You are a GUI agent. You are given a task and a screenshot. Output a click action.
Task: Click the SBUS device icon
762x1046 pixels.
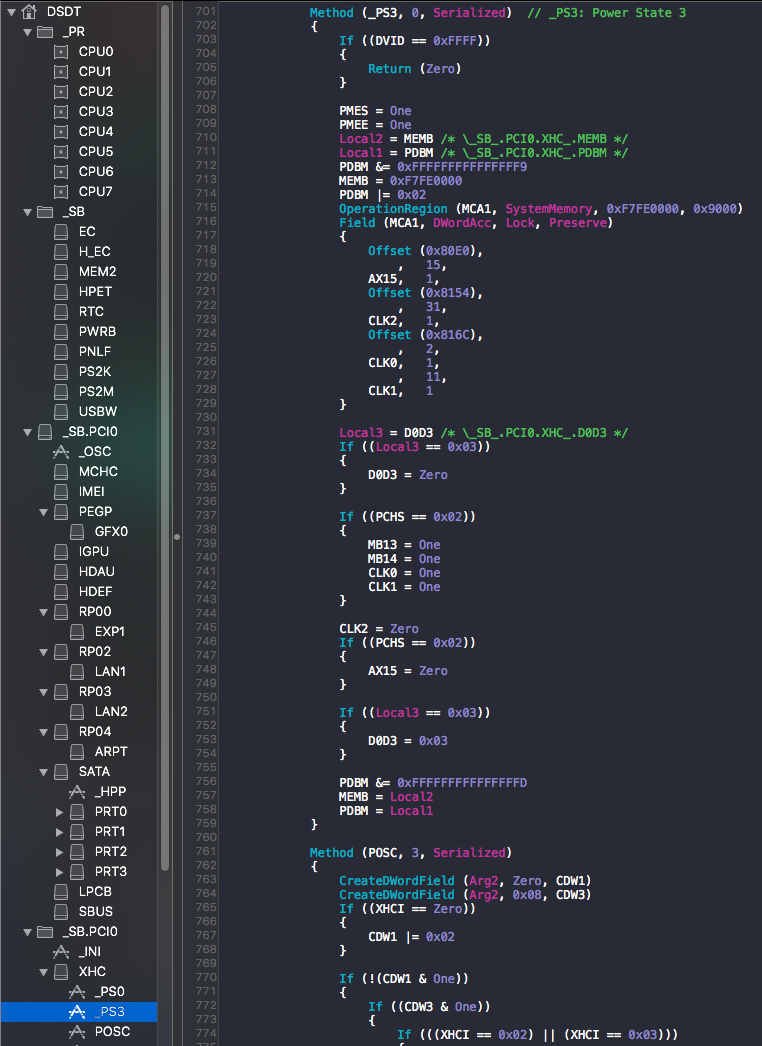coord(61,912)
